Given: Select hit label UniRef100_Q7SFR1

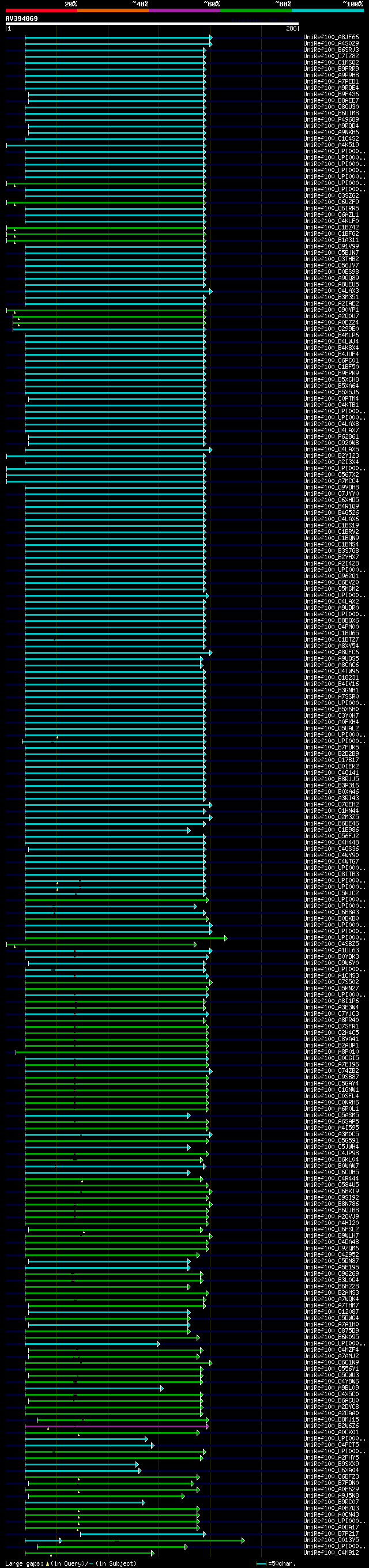Looking at the screenshot, I should 332,1027.
